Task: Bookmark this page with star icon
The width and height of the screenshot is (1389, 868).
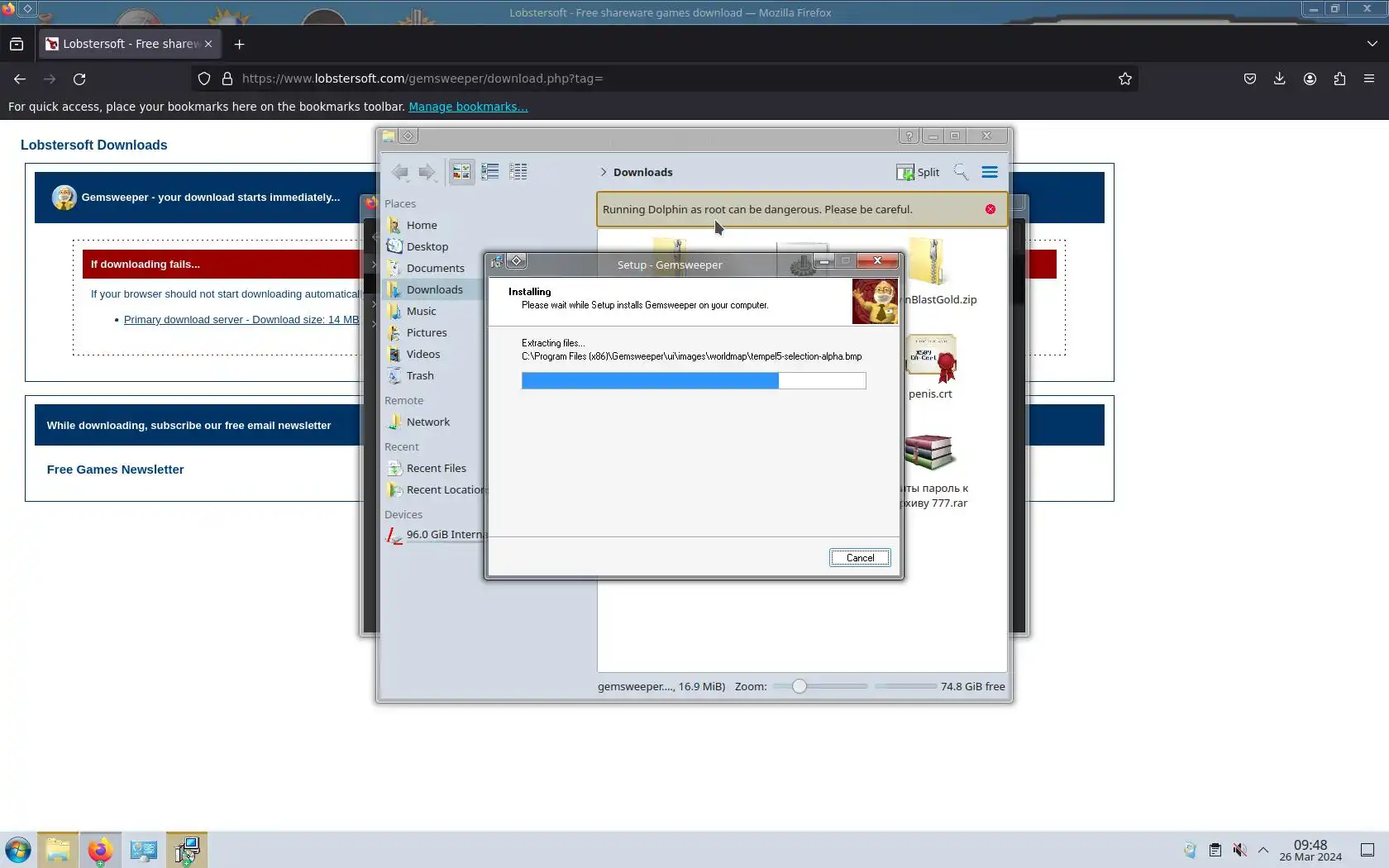Action: coord(1125,79)
